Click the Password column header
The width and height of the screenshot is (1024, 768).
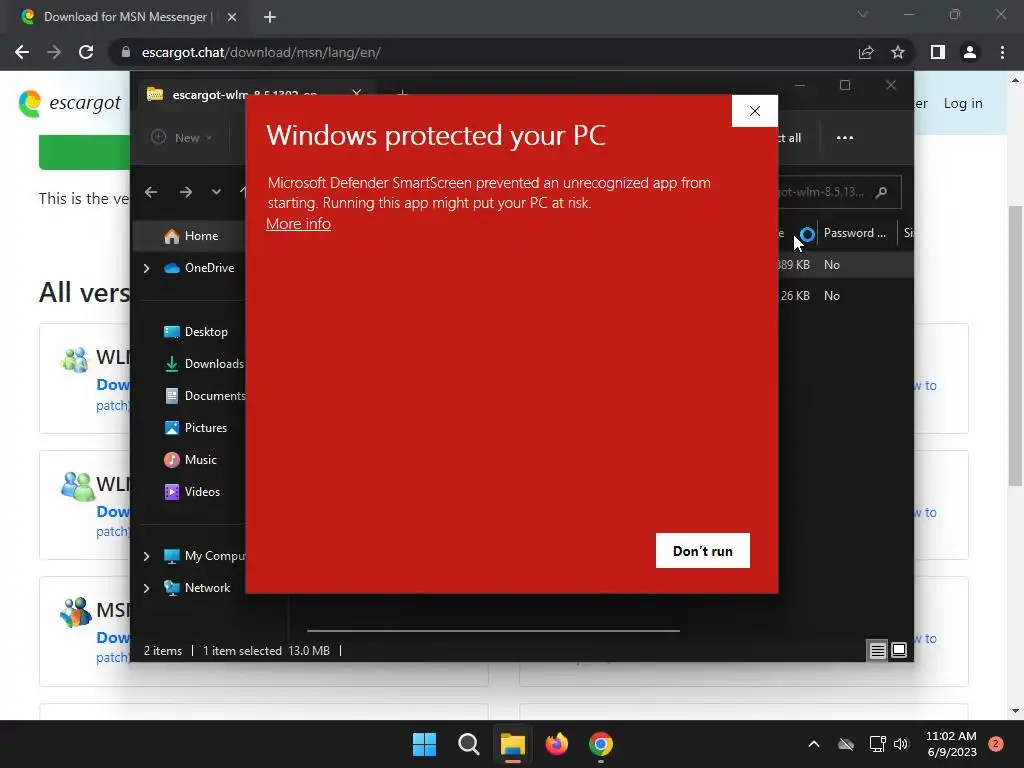[855, 233]
